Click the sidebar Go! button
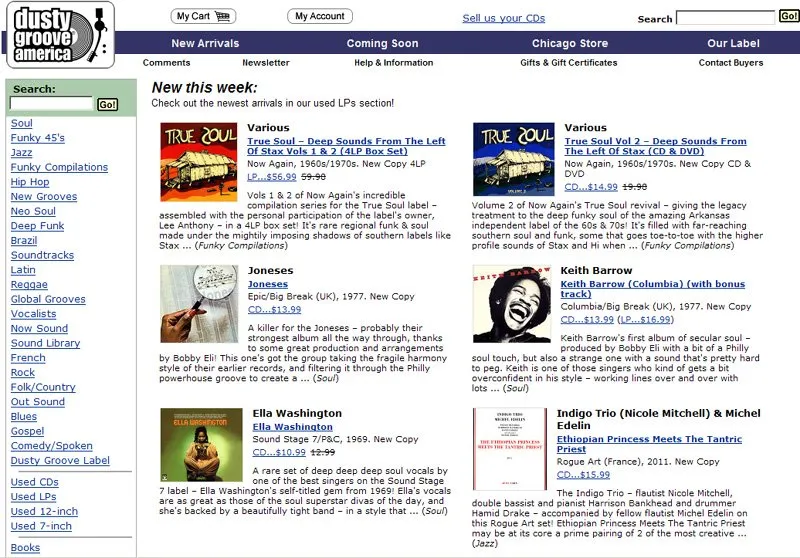Viewport: 800px width, 558px height. (108, 105)
